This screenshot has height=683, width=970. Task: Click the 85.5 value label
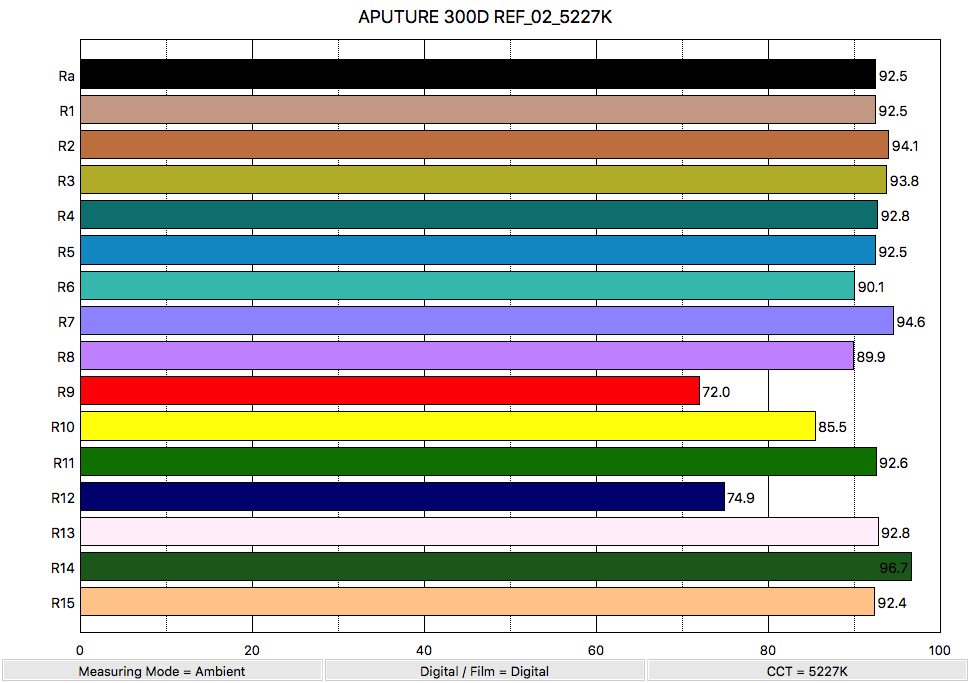coord(832,427)
